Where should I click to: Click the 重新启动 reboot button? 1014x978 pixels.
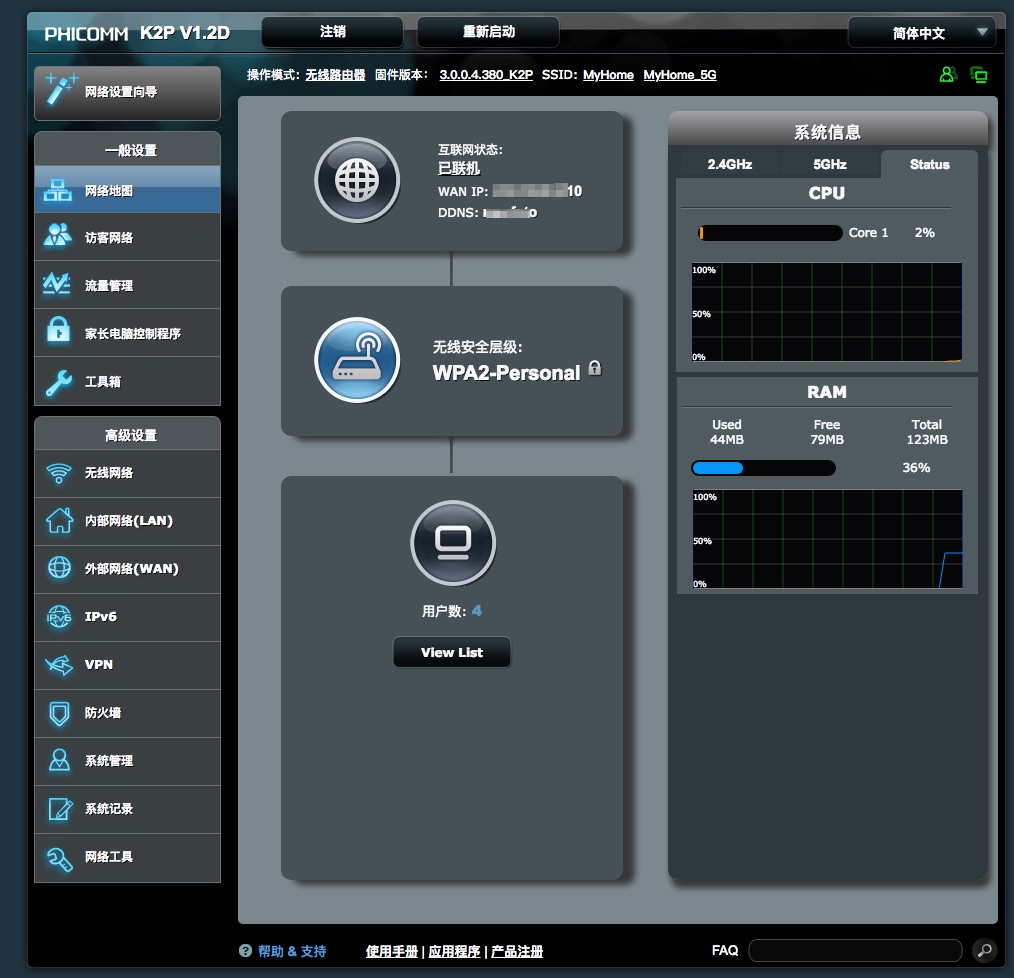pyautogui.click(x=488, y=32)
